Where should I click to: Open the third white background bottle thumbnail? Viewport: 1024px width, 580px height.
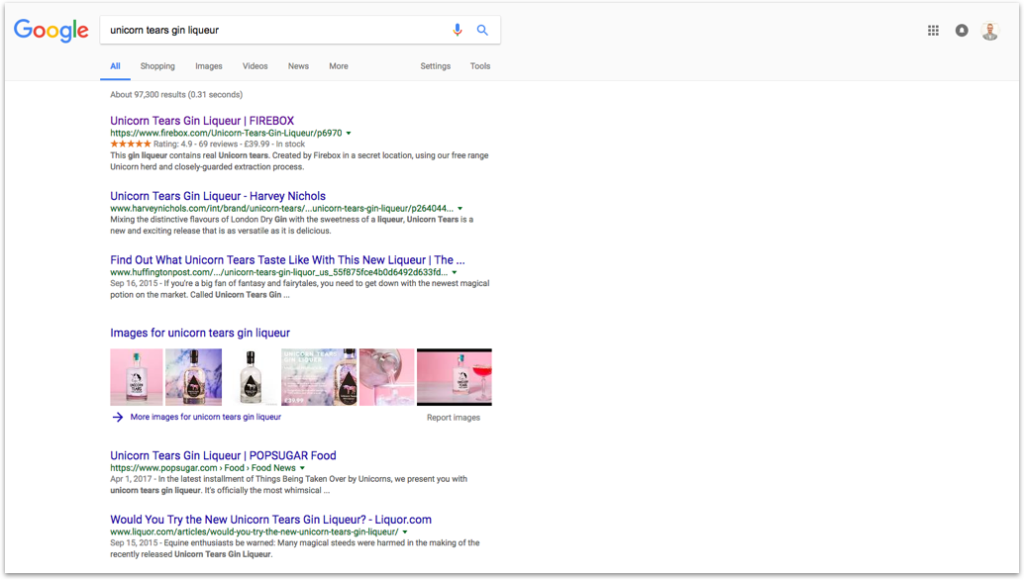click(251, 377)
